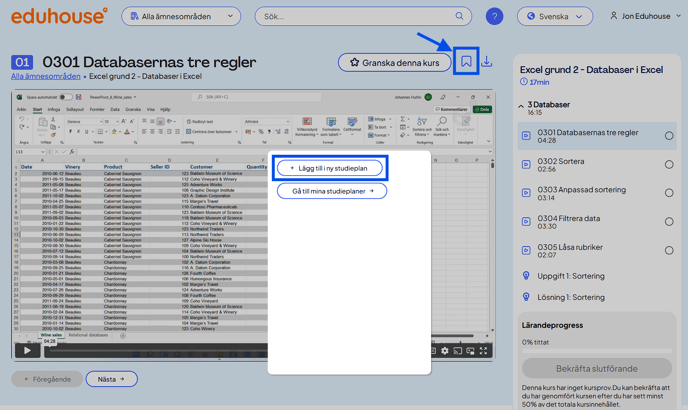The image size is (688, 410).
Task: Click the eduhouse logo
Action: point(59,16)
